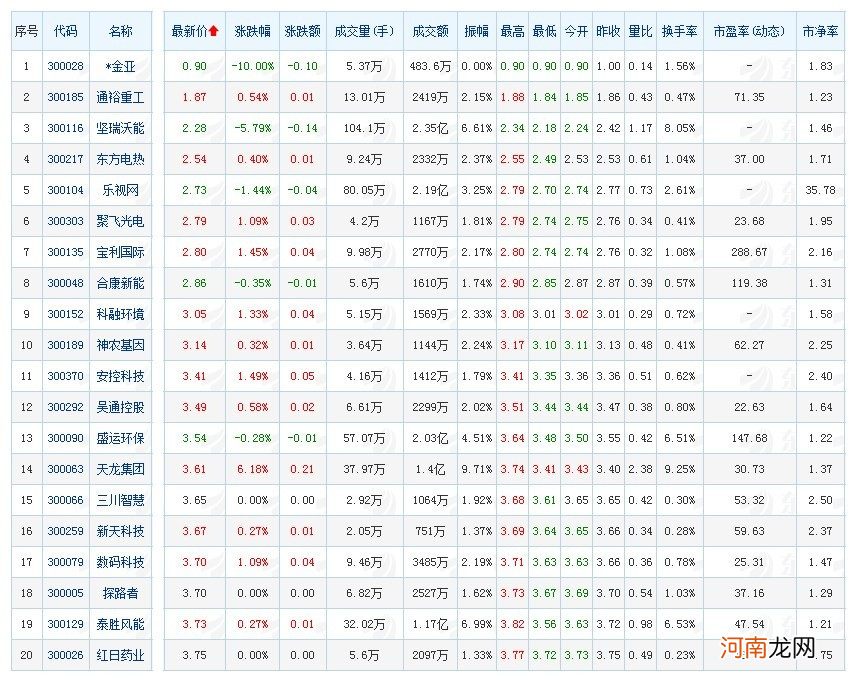Click stock code 300303 for 聚飞光电
This screenshot has height=682, width=856.
[x=65, y=222]
